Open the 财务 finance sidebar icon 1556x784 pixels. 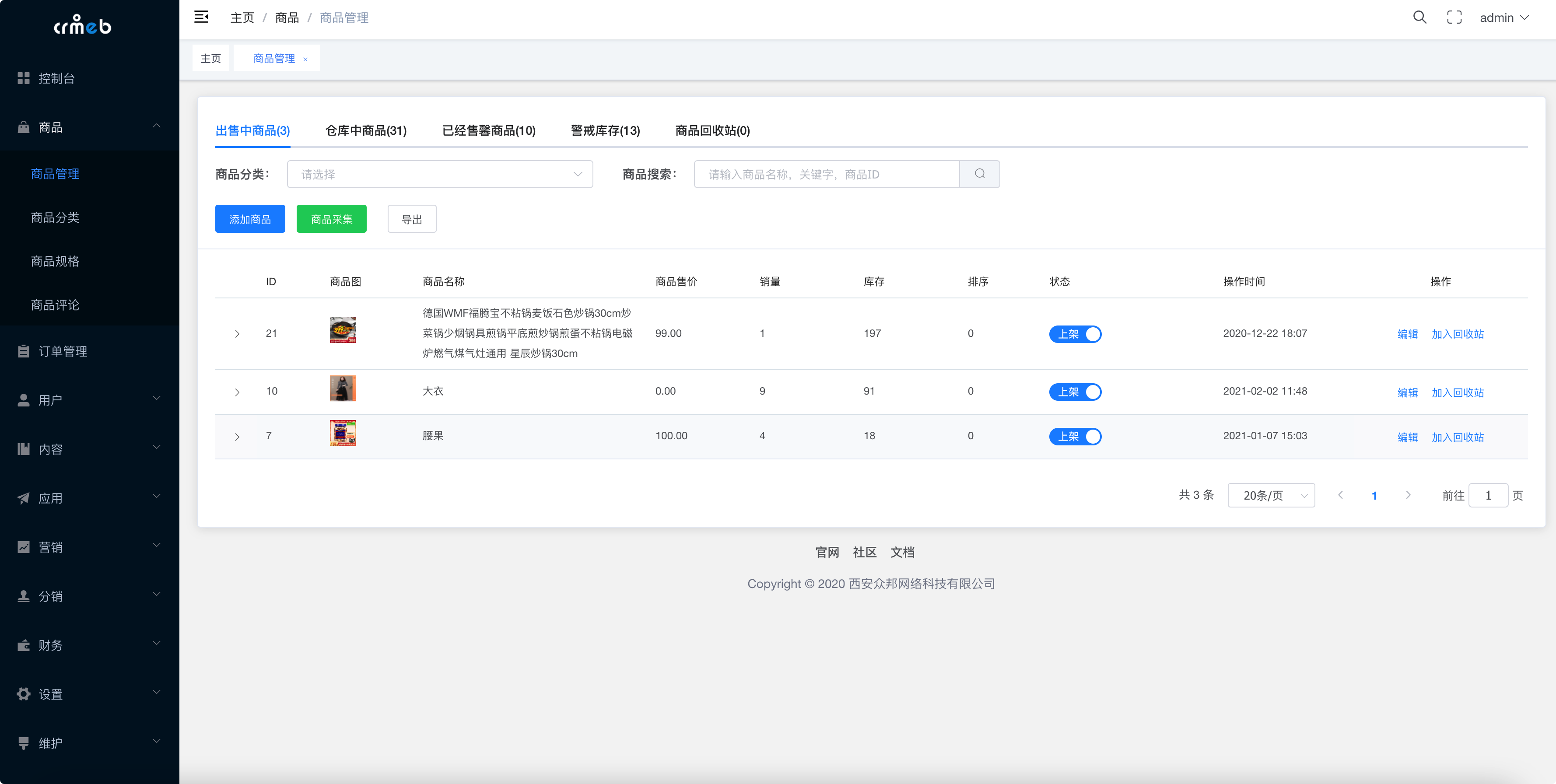[x=23, y=645]
